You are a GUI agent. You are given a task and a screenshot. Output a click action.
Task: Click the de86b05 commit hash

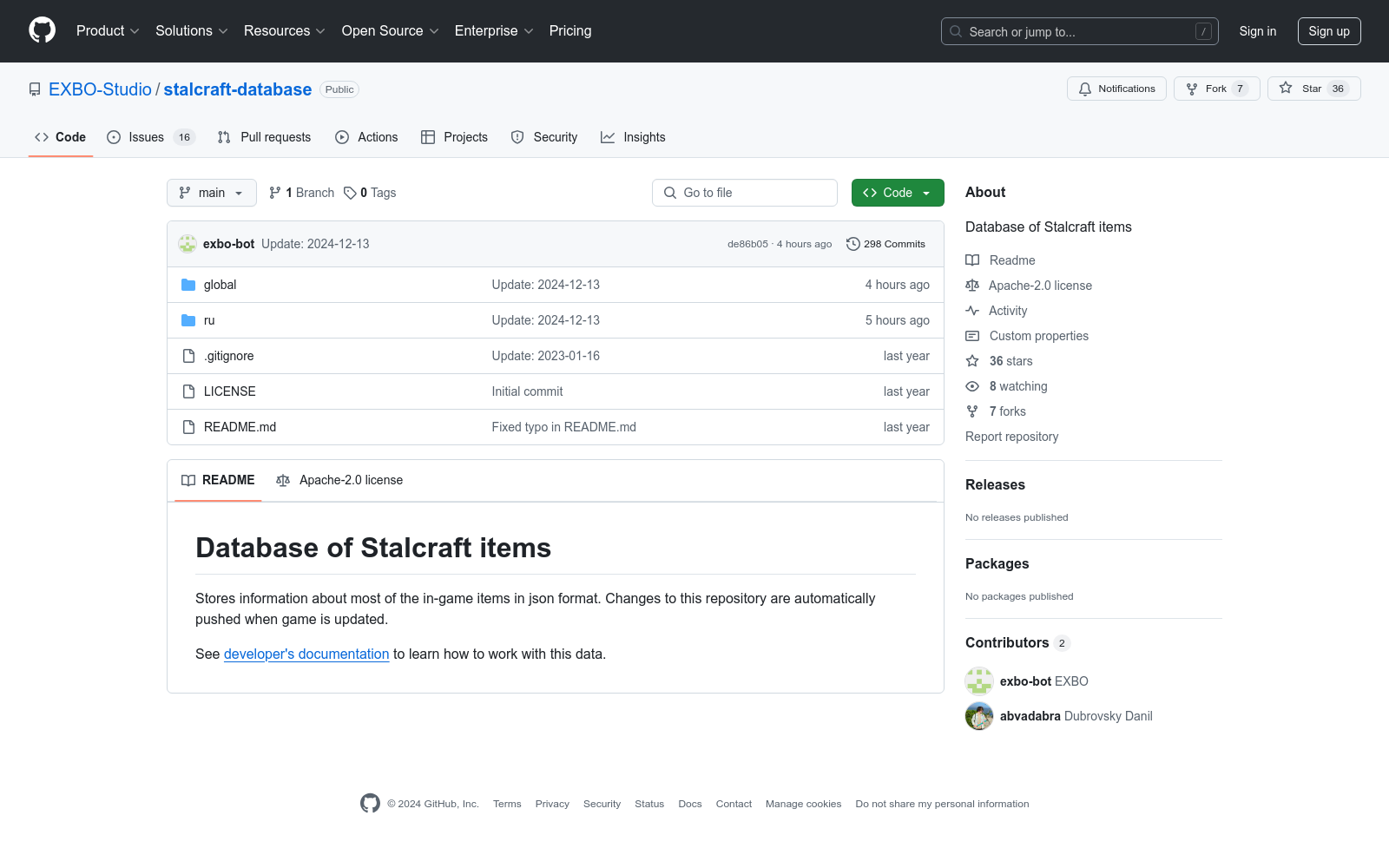coord(747,244)
